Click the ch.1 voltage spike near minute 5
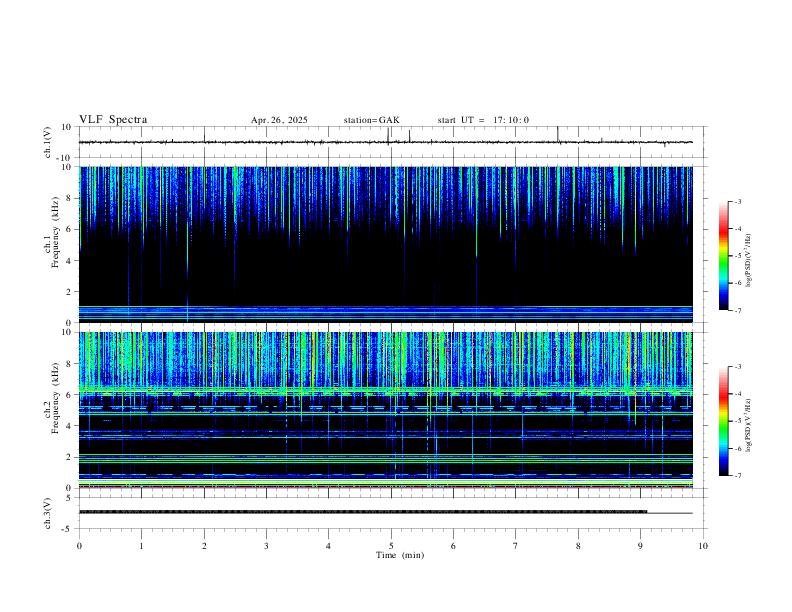The height and width of the screenshot is (612, 792). click(388, 135)
